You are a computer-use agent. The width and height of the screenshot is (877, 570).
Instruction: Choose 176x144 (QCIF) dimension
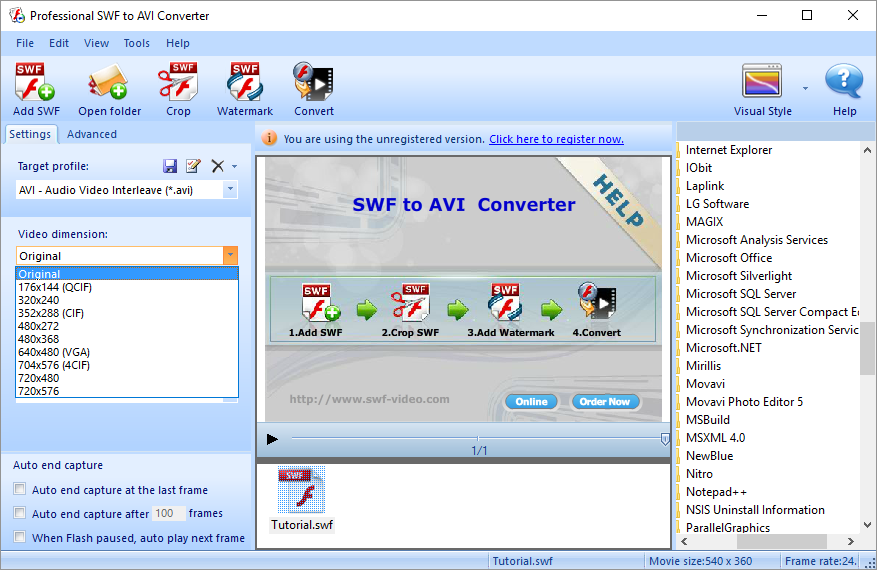point(127,287)
